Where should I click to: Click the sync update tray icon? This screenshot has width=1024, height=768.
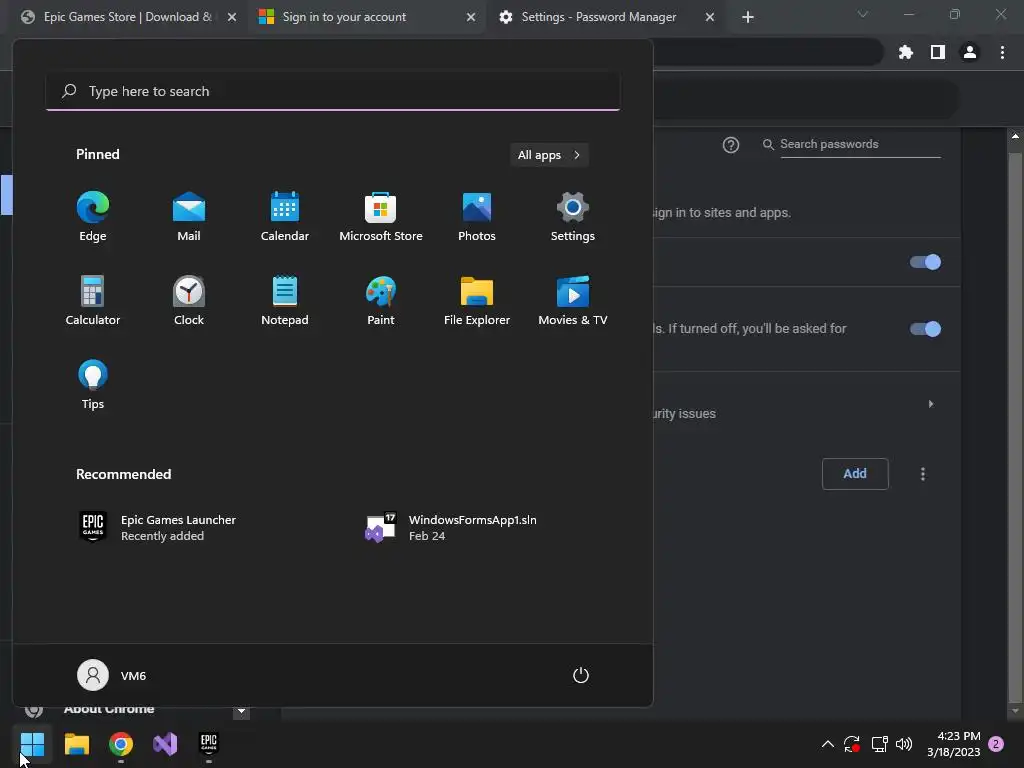coord(852,744)
